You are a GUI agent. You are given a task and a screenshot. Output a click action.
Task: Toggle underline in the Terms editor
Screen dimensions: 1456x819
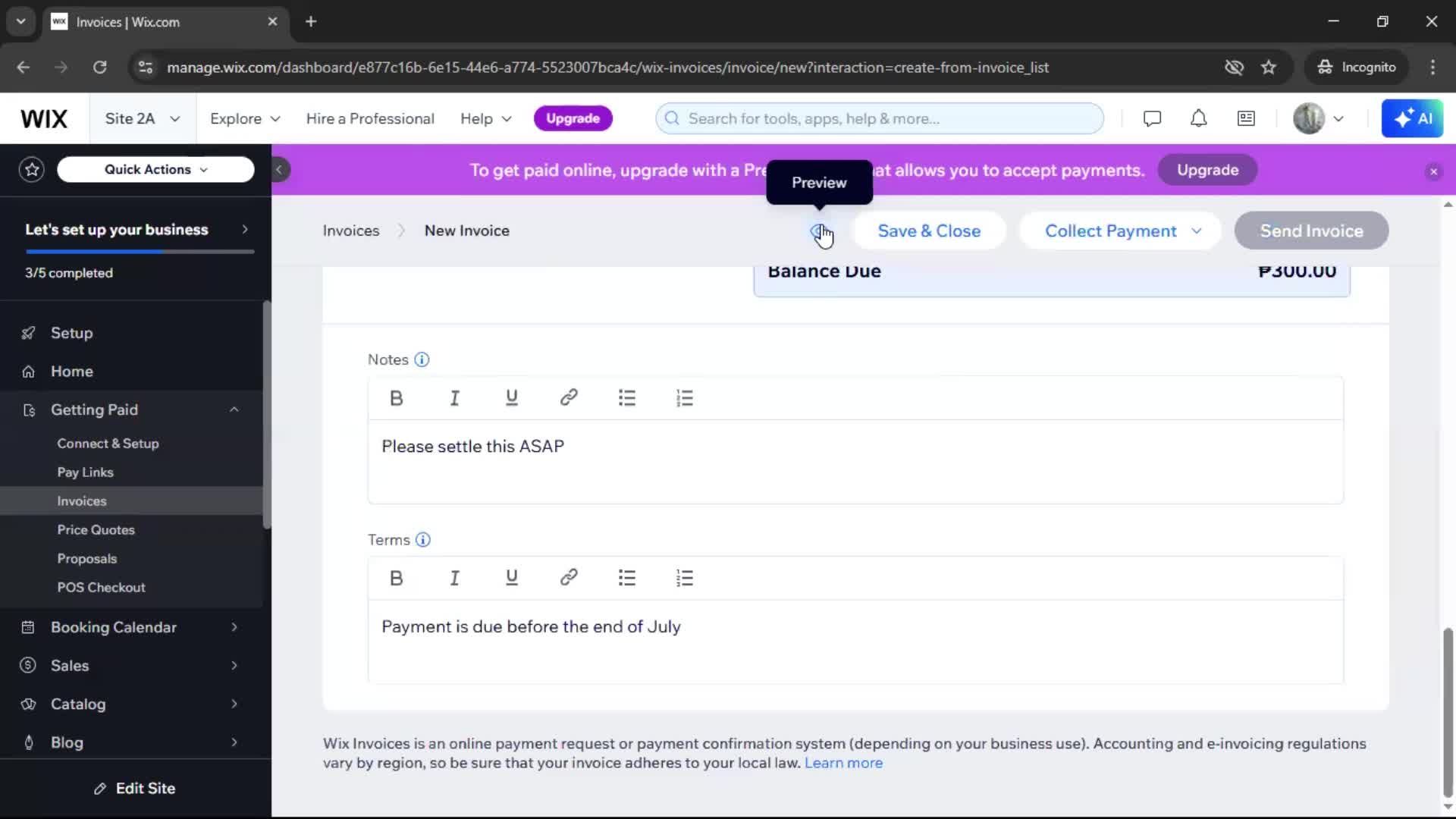(512, 579)
